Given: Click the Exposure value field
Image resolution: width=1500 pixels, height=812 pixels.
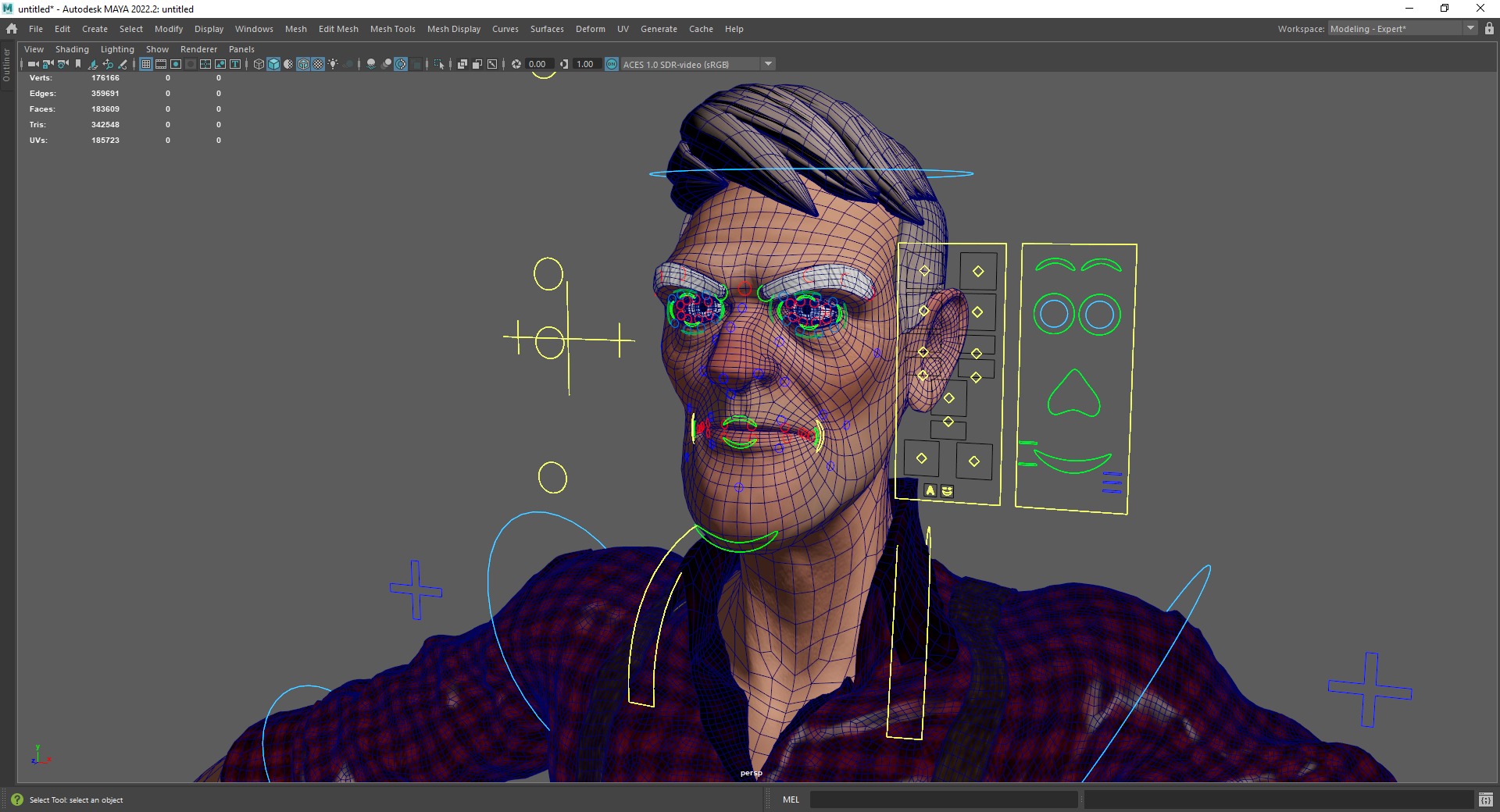Looking at the screenshot, I should pos(540,64).
